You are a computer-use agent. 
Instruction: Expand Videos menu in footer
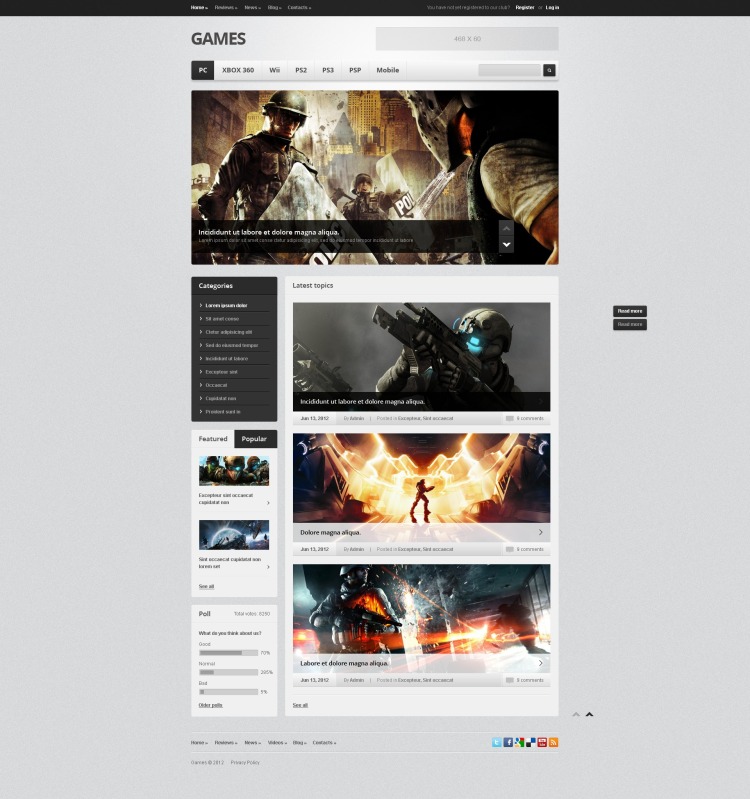pos(277,742)
